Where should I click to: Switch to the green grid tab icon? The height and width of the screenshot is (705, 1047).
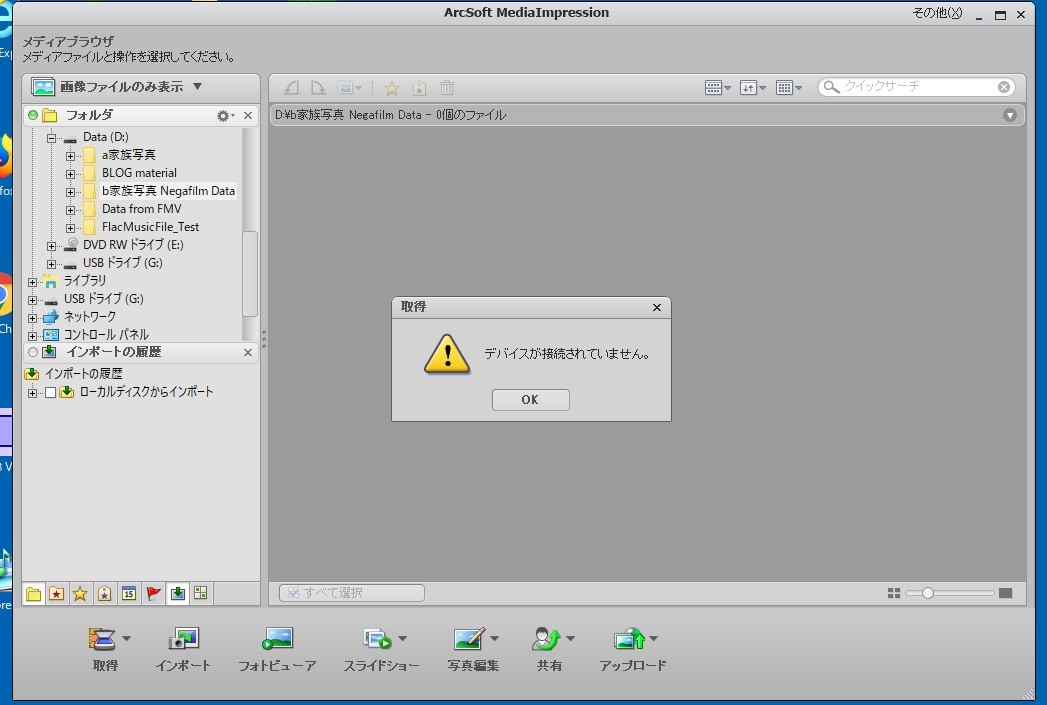201,593
